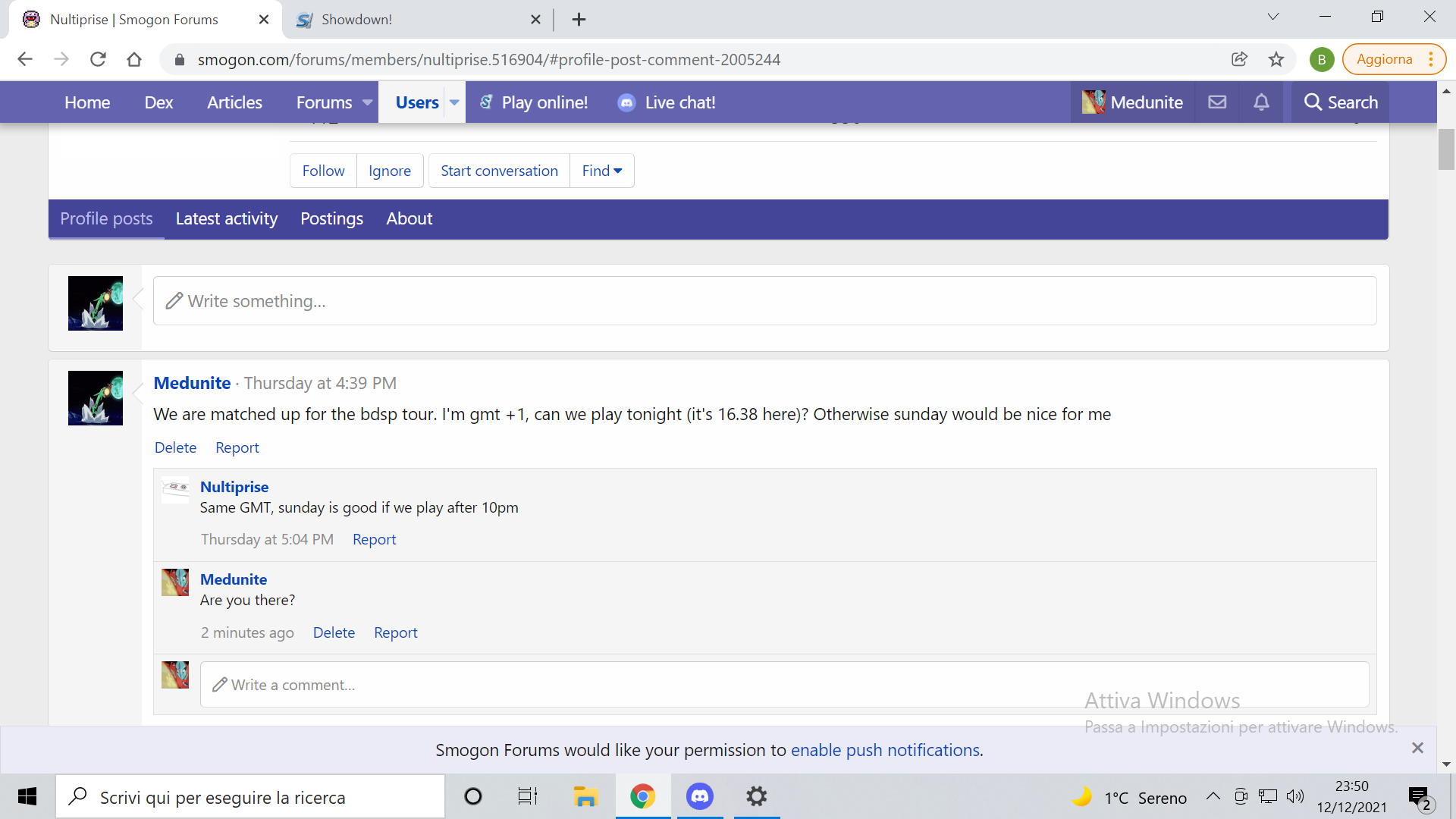Open the Start menu

[27, 796]
